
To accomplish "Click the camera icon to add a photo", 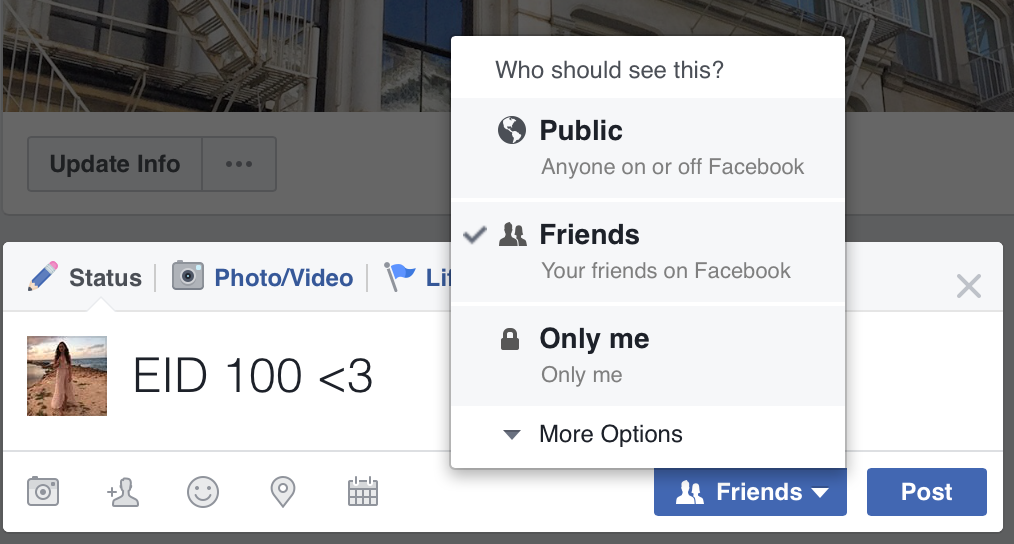I will (43, 491).
